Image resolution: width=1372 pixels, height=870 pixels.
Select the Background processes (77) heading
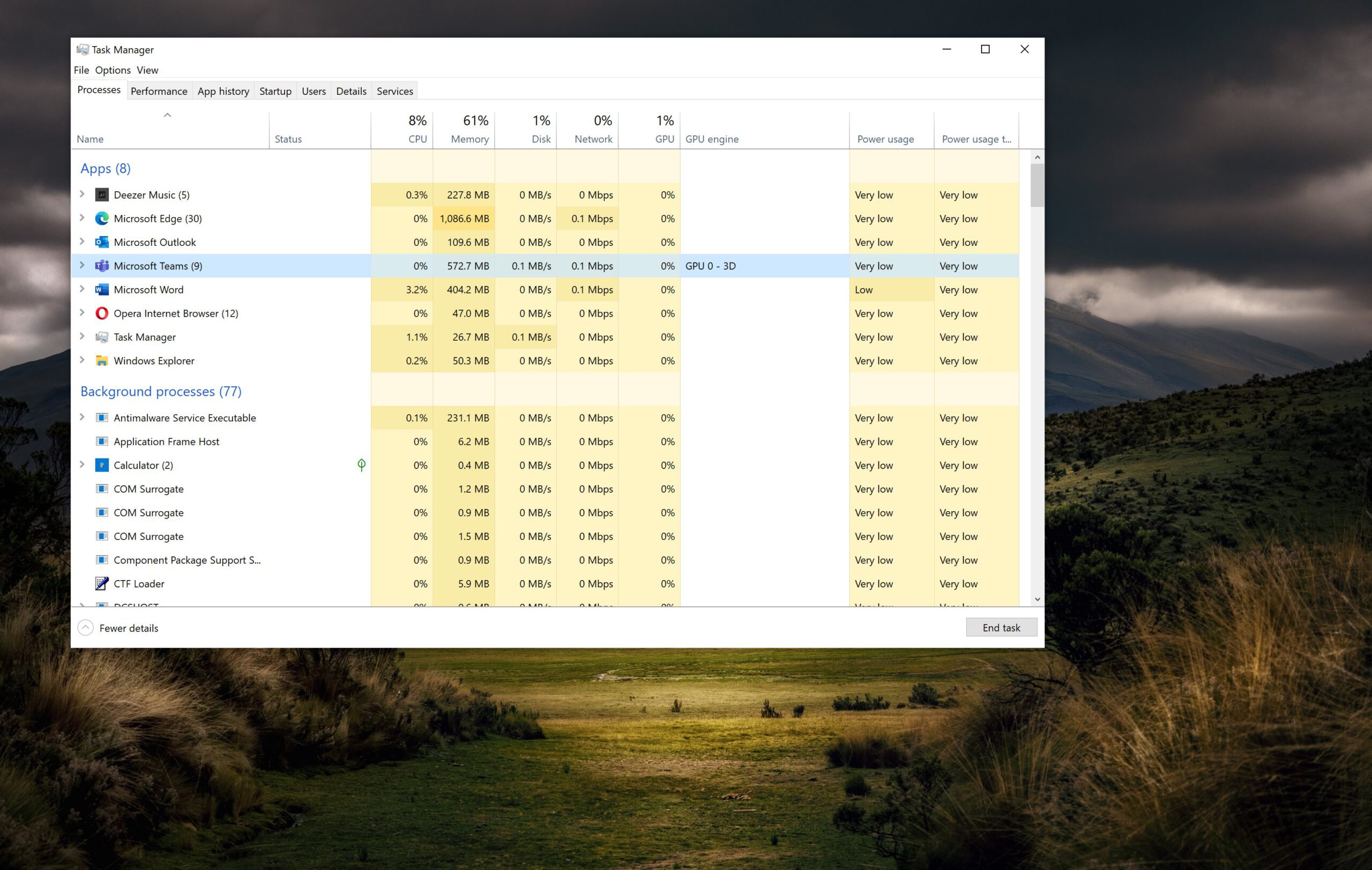click(x=161, y=391)
